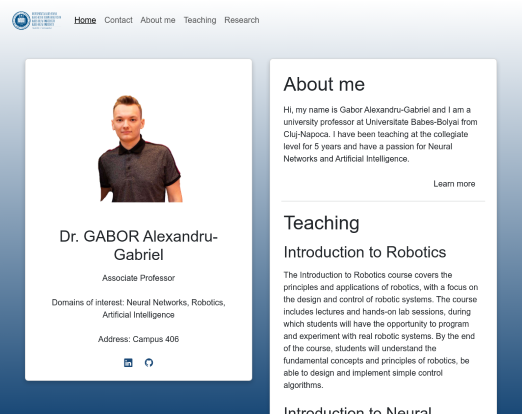Click the Domains of interest text
Viewport: 522px width, 414px height.
[x=138, y=308]
